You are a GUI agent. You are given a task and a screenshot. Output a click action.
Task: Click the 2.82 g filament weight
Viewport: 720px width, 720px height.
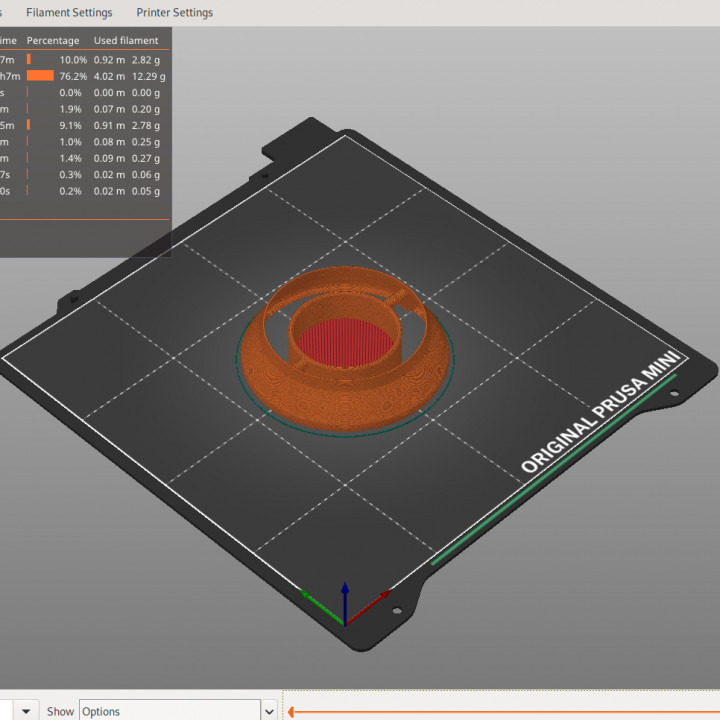(x=146, y=60)
